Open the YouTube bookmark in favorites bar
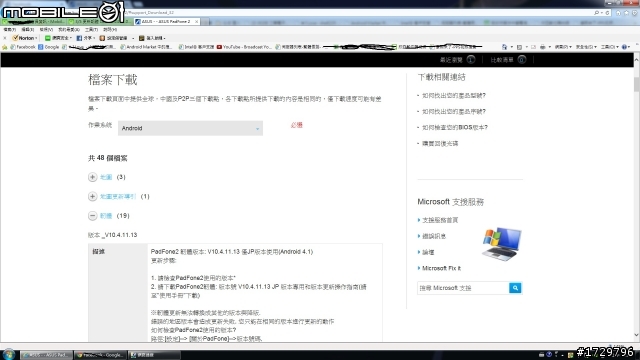The width and height of the screenshot is (640, 360). [x=244, y=47]
